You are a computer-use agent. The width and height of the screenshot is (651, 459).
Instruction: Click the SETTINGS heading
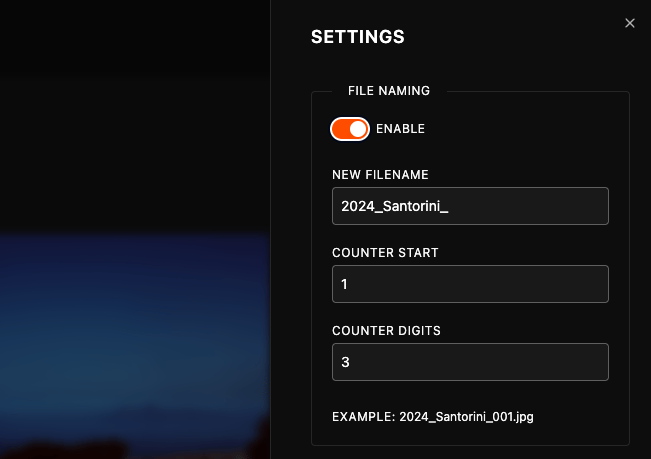click(357, 37)
